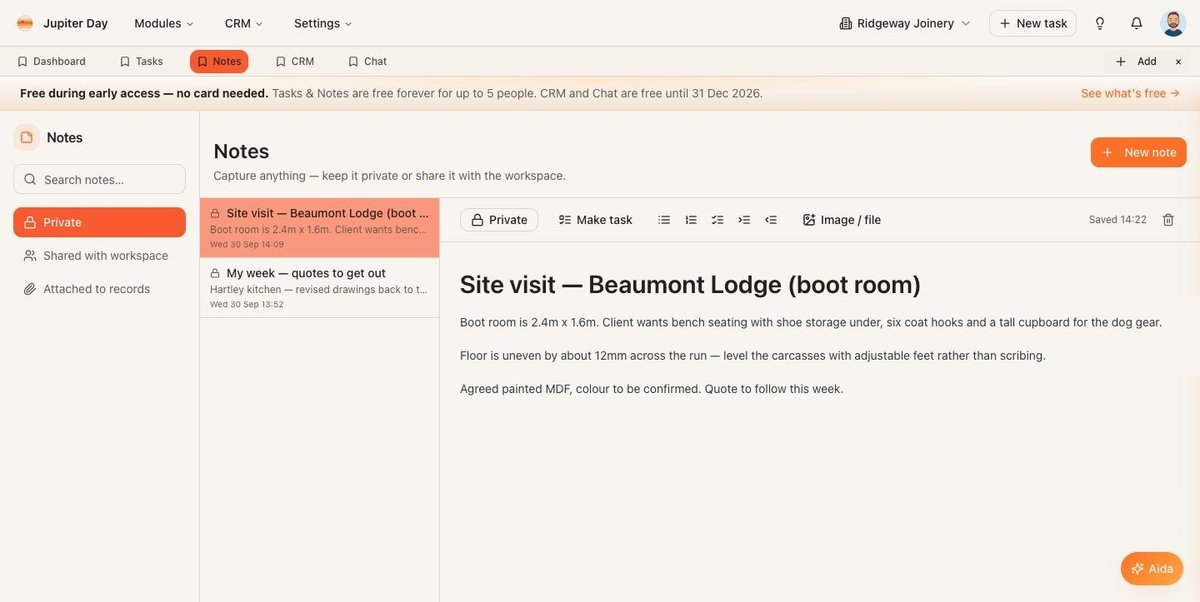Viewport: 1200px width, 602px height.
Task: Decrease indent in note
Action: pos(771,220)
